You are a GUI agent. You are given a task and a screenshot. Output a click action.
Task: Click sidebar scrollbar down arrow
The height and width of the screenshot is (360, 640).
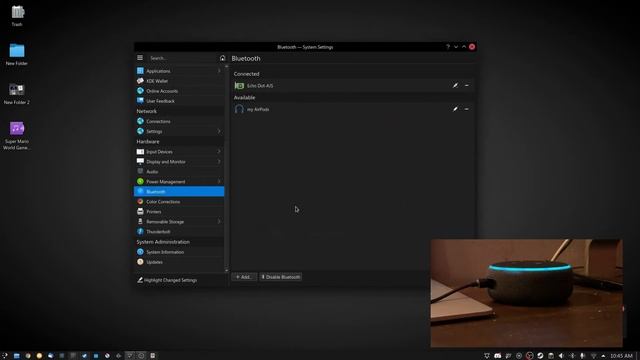point(227,270)
